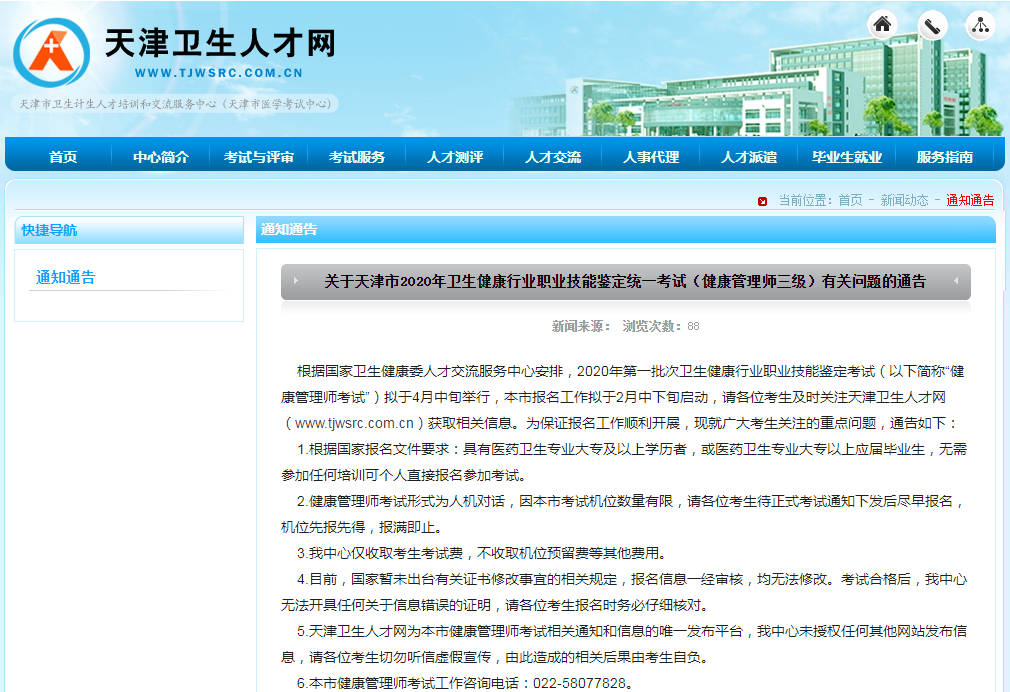
Task: Go to 毕业生就业 section
Action: 847,157
